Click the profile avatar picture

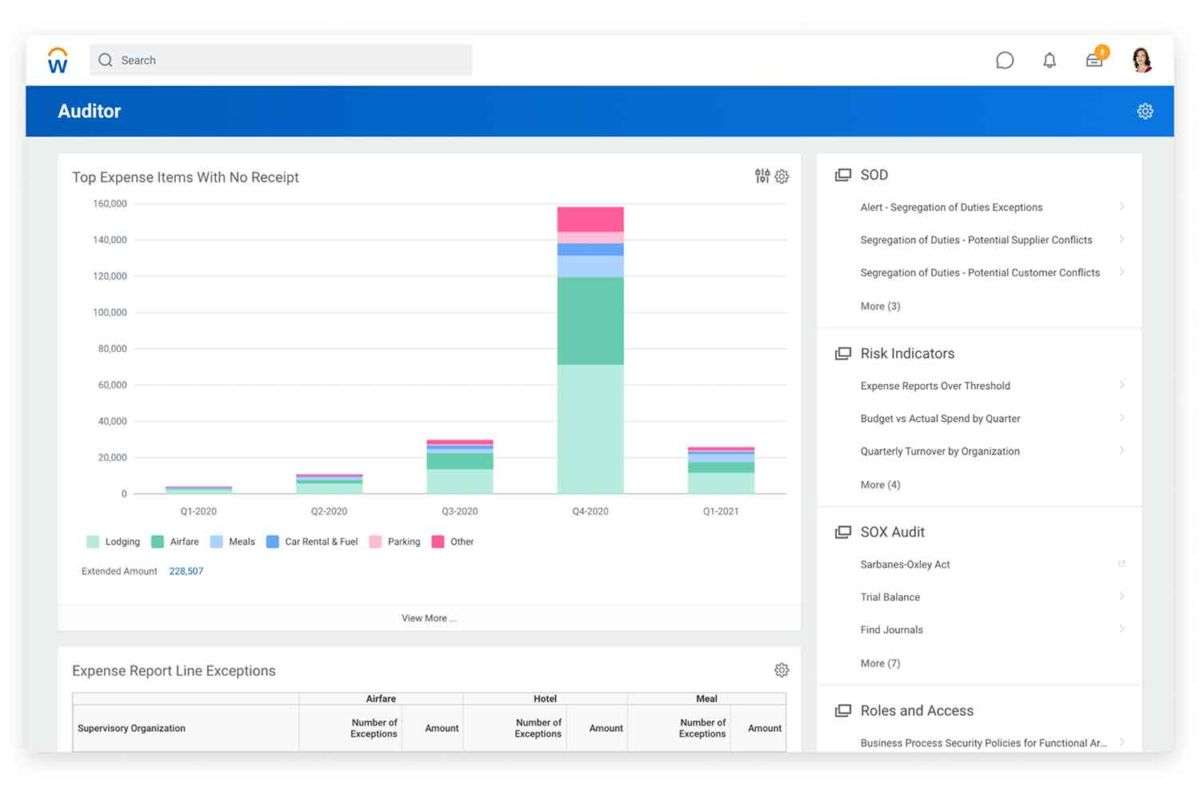click(x=1141, y=60)
